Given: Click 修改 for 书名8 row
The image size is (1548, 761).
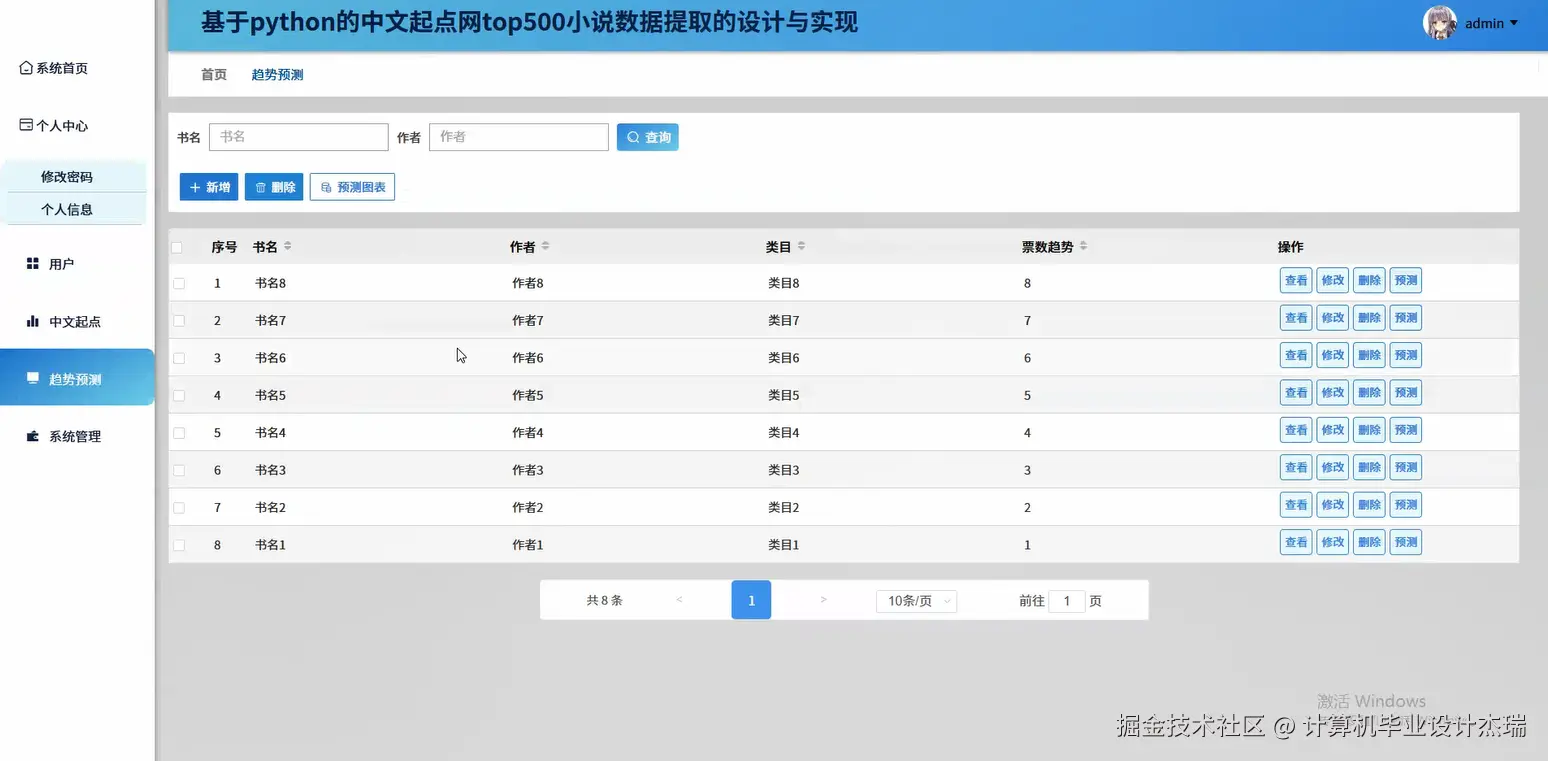Looking at the screenshot, I should click(1333, 281).
